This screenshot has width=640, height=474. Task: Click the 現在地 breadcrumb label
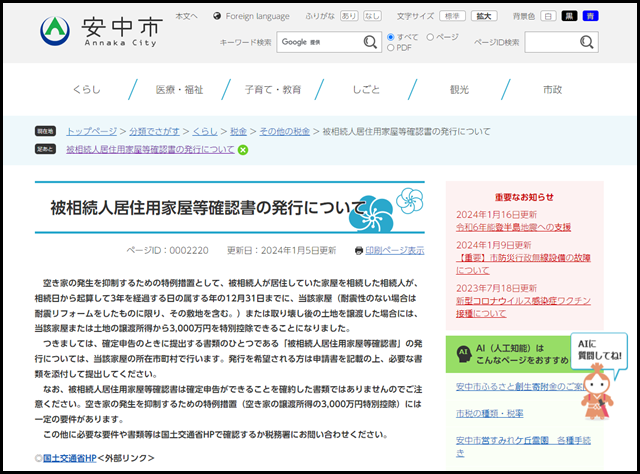(x=45, y=131)
